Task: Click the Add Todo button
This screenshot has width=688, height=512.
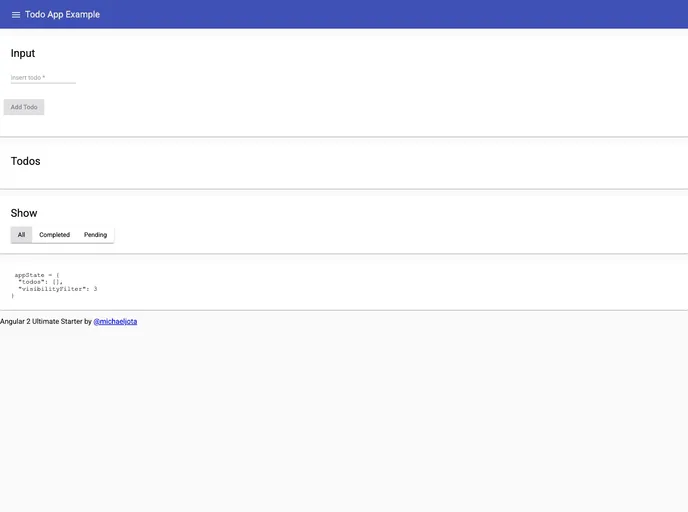Action: click(x=24, y=107)
